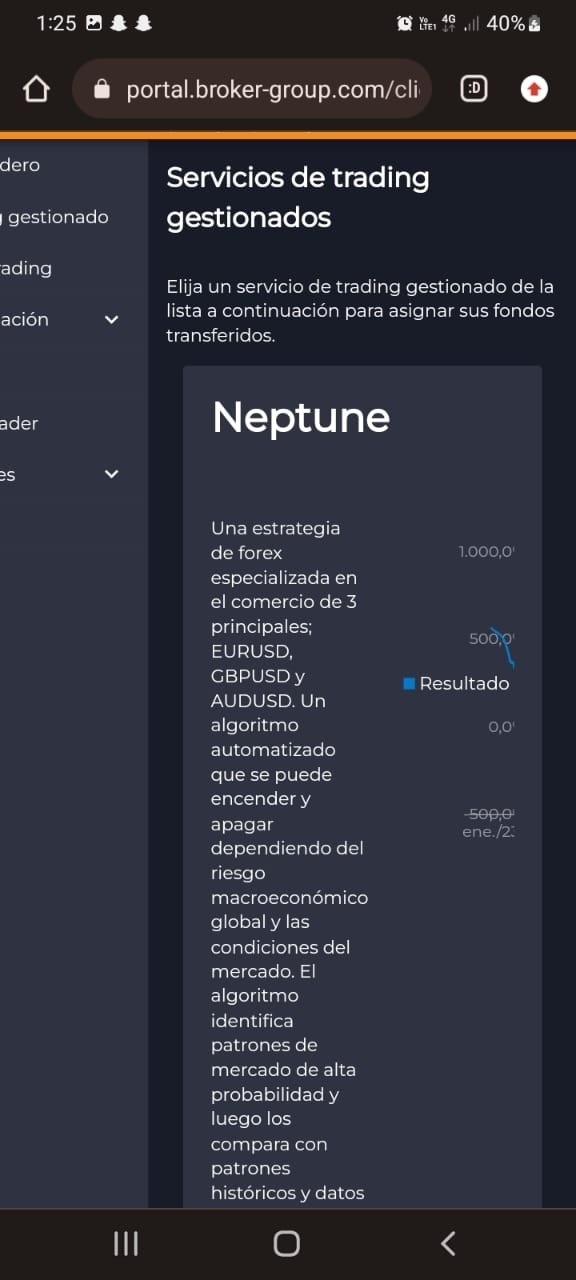Open the sidebar item ending in 'ading'
576x1280 pixels.
[x=26, y=268]
